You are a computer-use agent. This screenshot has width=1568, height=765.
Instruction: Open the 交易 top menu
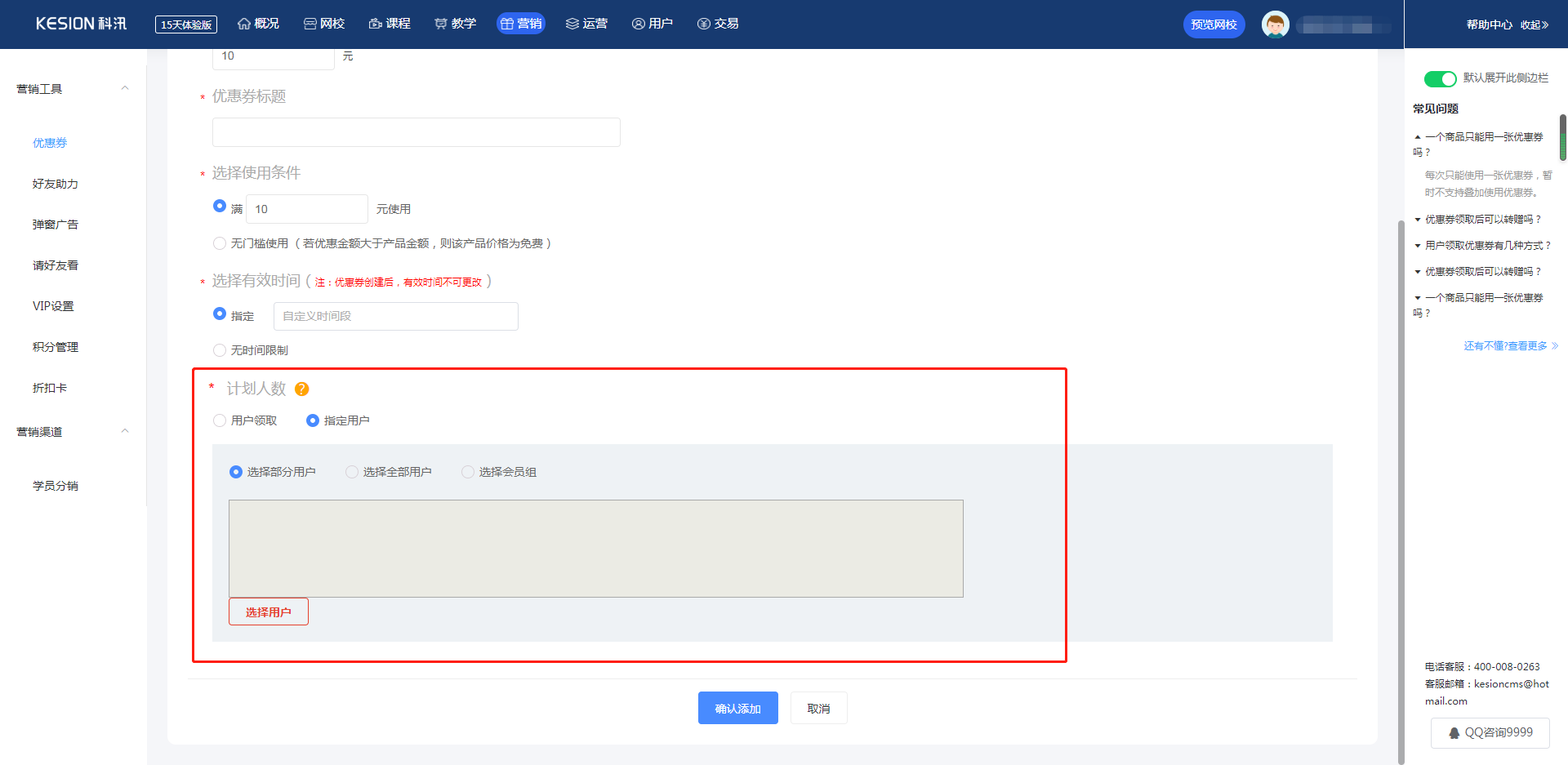pos(718,24)
